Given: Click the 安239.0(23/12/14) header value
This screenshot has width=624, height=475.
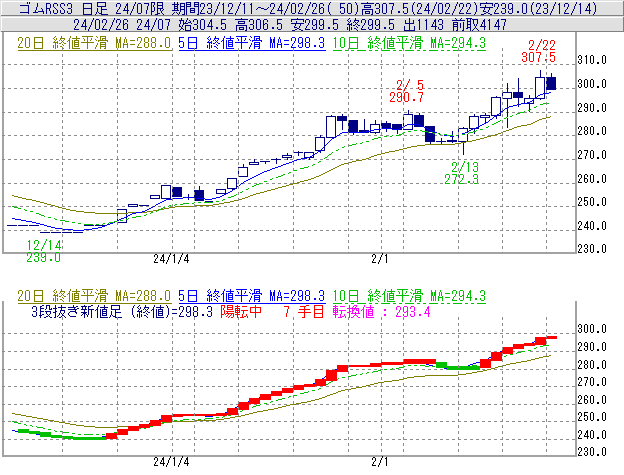Looking at the screenshot, I should point(538,8).
